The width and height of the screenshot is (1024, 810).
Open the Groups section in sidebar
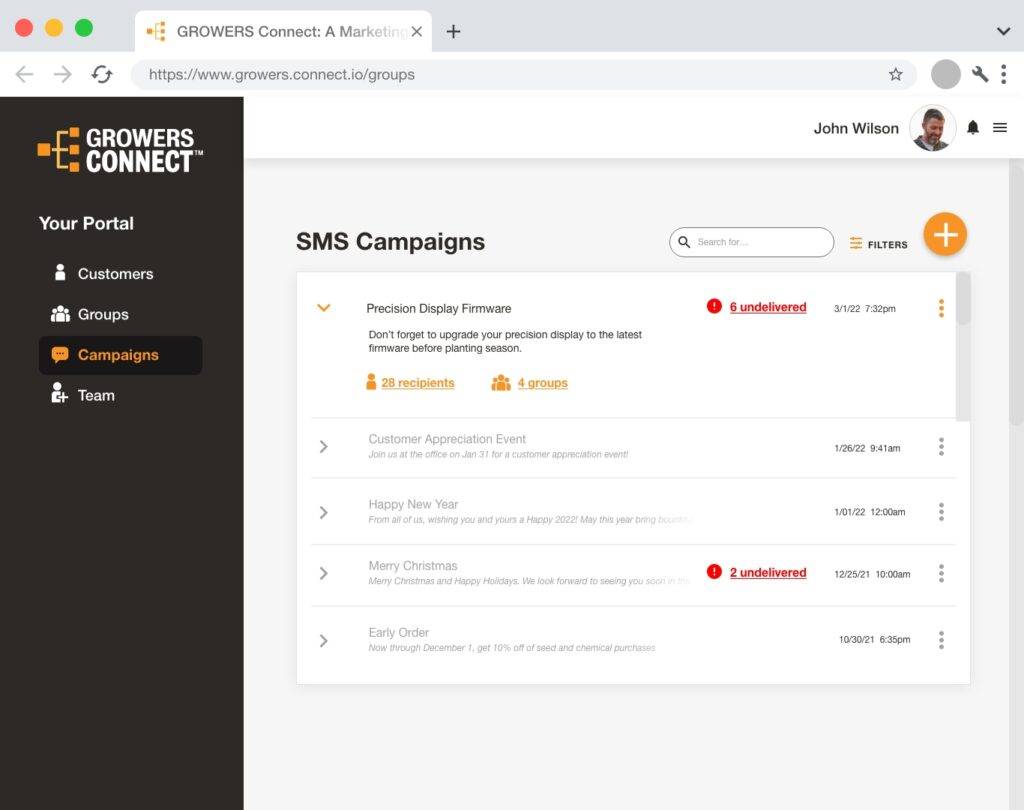point(103,314)
